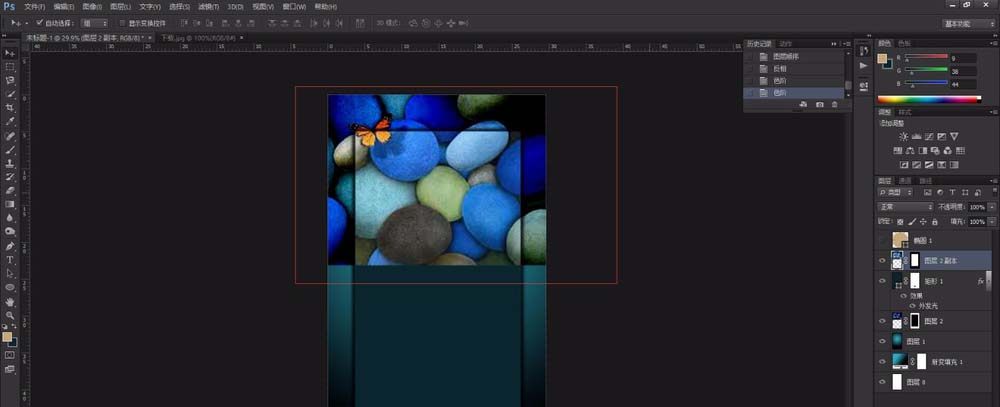Select the Crop tool in toolbar

coord(10,107)
